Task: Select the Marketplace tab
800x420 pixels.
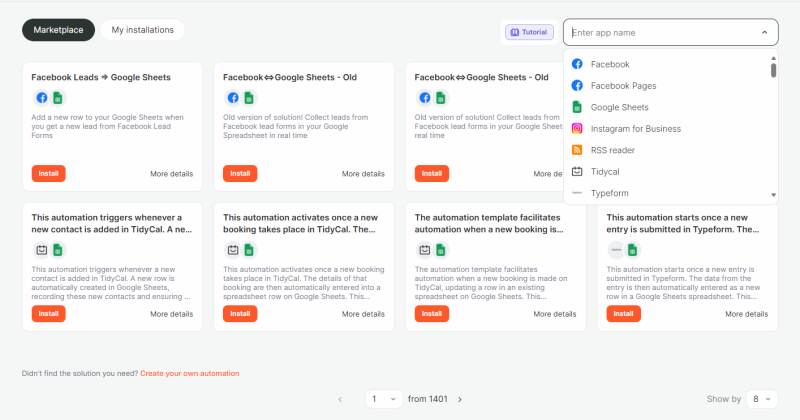Action: point(58,30)
